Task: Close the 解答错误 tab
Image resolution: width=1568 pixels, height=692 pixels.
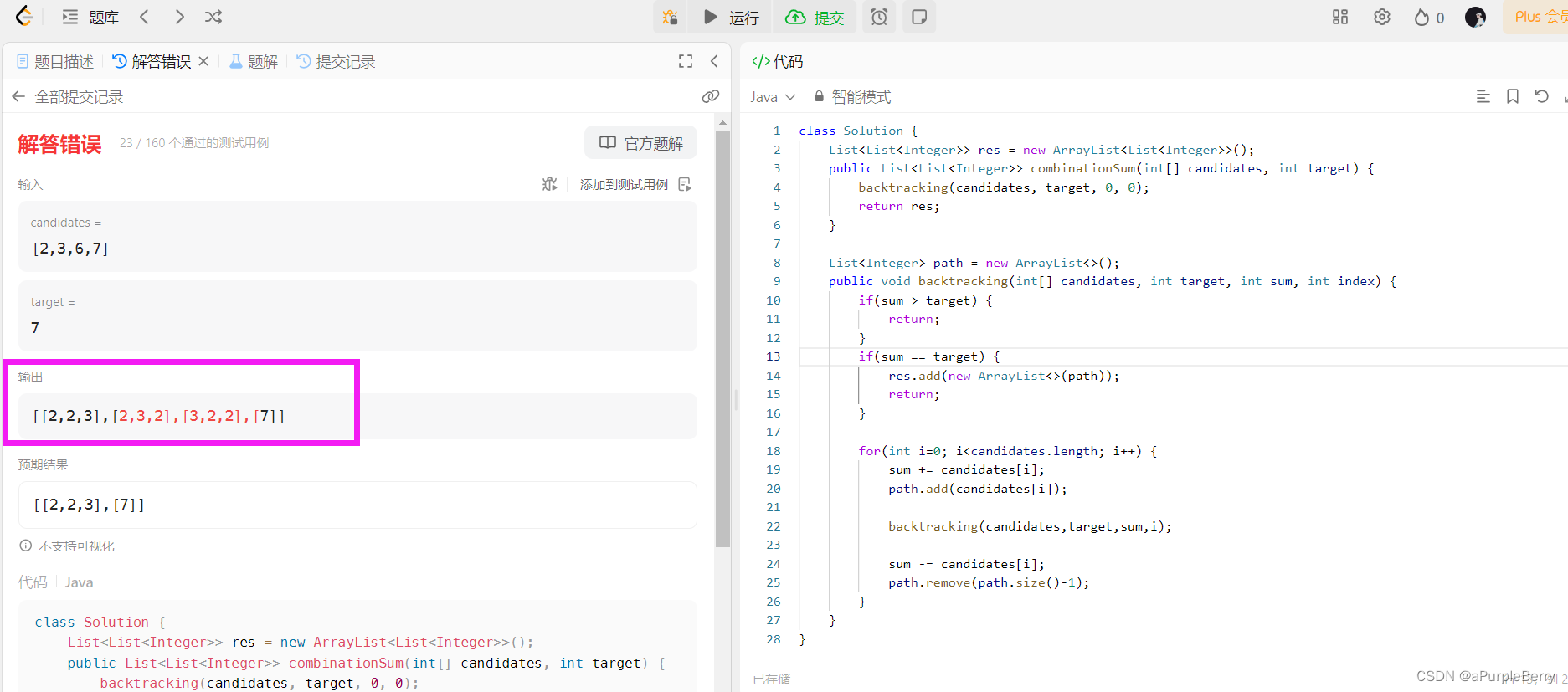Action: point(203,61)
